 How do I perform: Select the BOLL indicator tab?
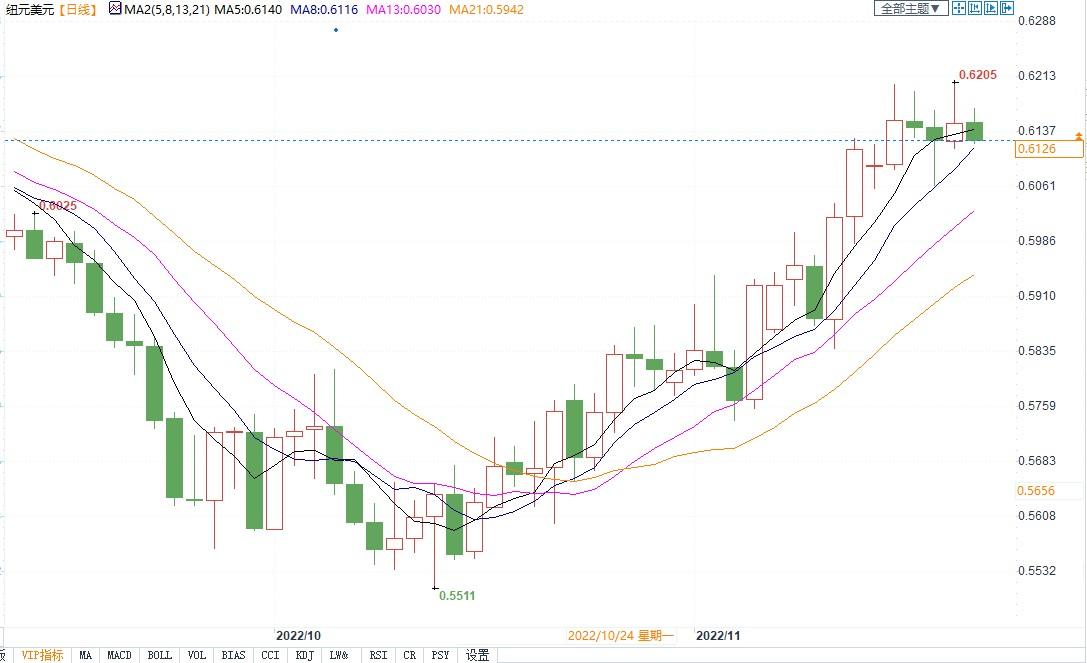159,655
